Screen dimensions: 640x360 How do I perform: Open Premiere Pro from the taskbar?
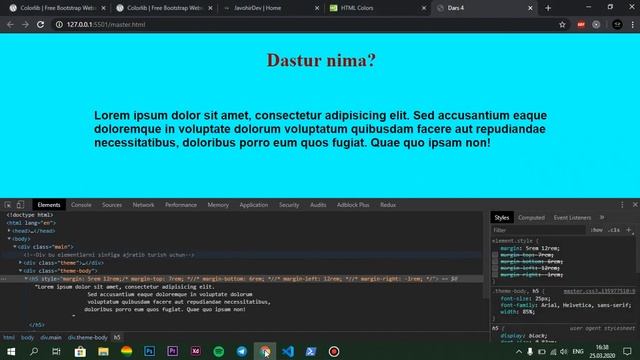pos(173,351)
